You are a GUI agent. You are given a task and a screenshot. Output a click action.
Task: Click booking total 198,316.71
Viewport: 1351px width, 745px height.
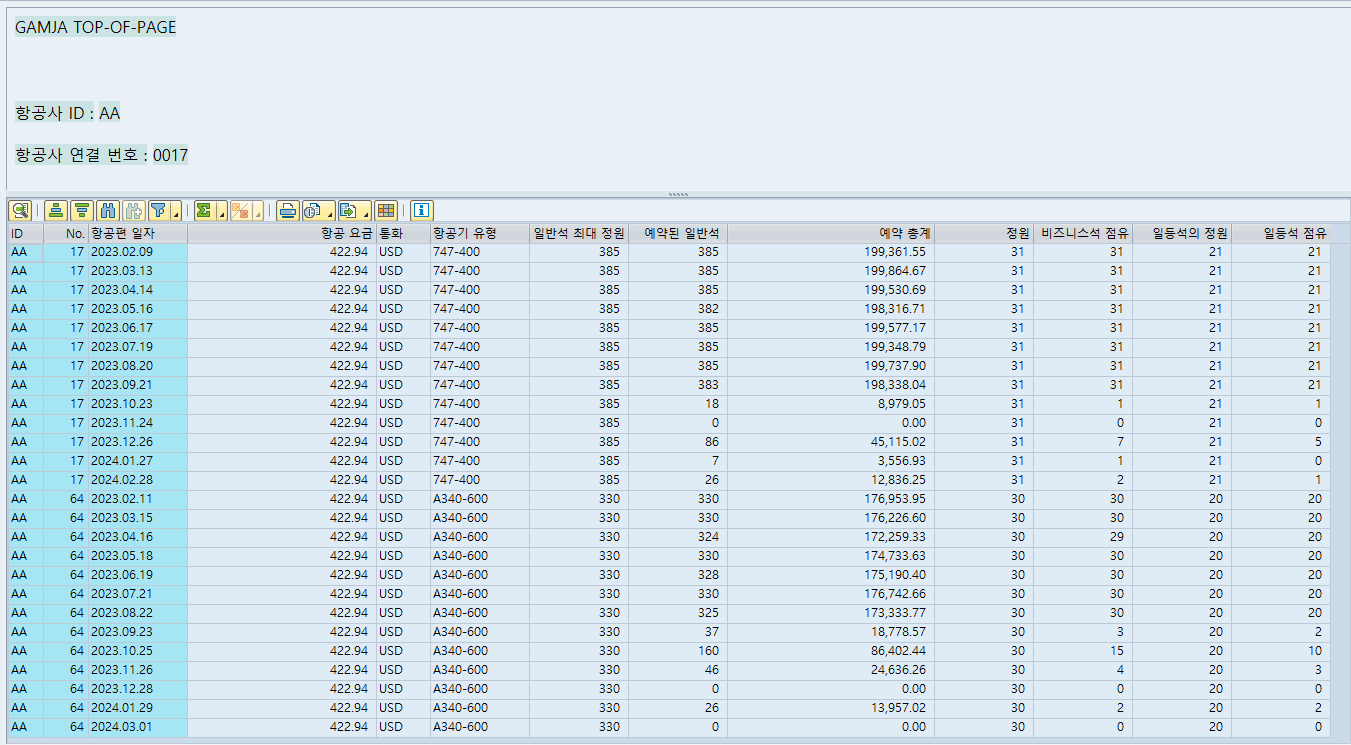[x=830, y=309]
